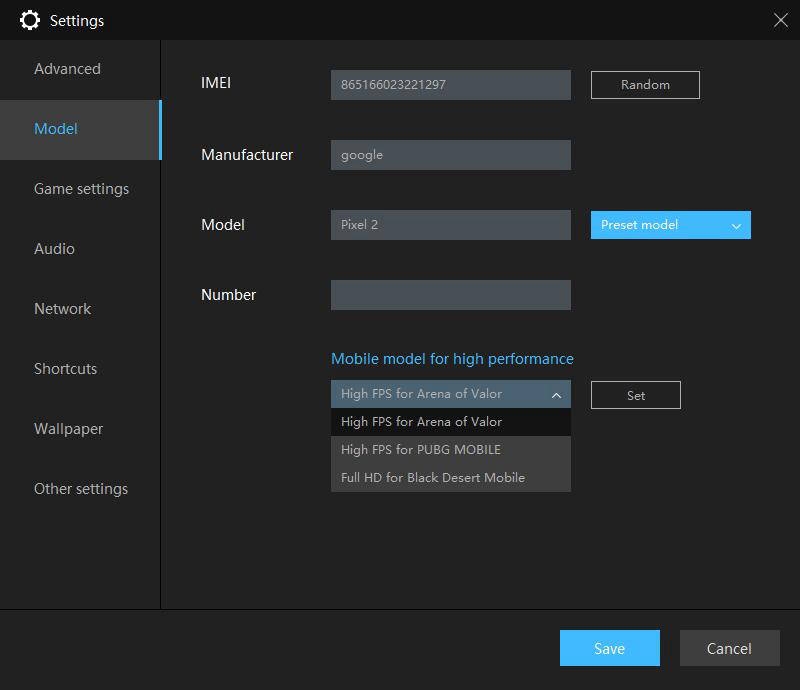Switch to Network settings
Image resolution: width=800 pixels, height=690 pixels.
click(62, 309)
